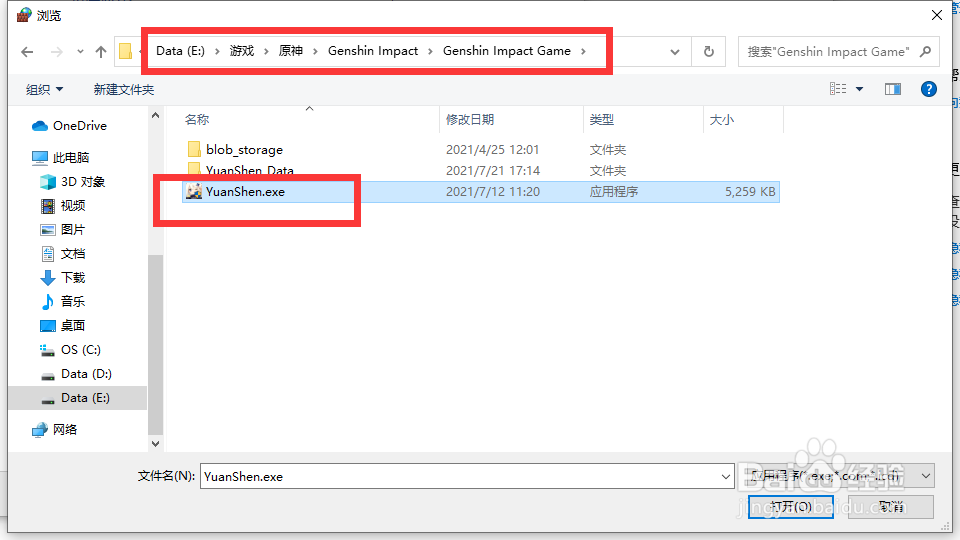This screenshot has width=960, height=540.
Task: Select YuanShen.exe file
Action: click(x=481, y=192)
